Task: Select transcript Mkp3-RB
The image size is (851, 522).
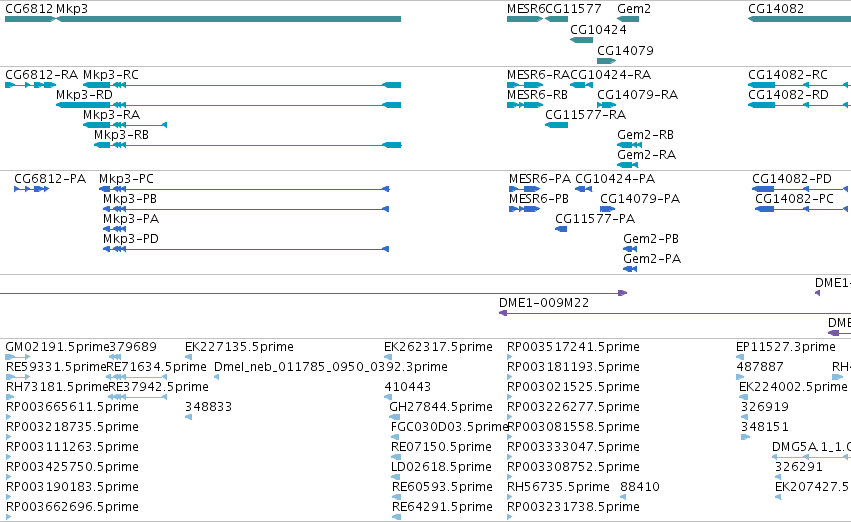Action: coord(121,135)
